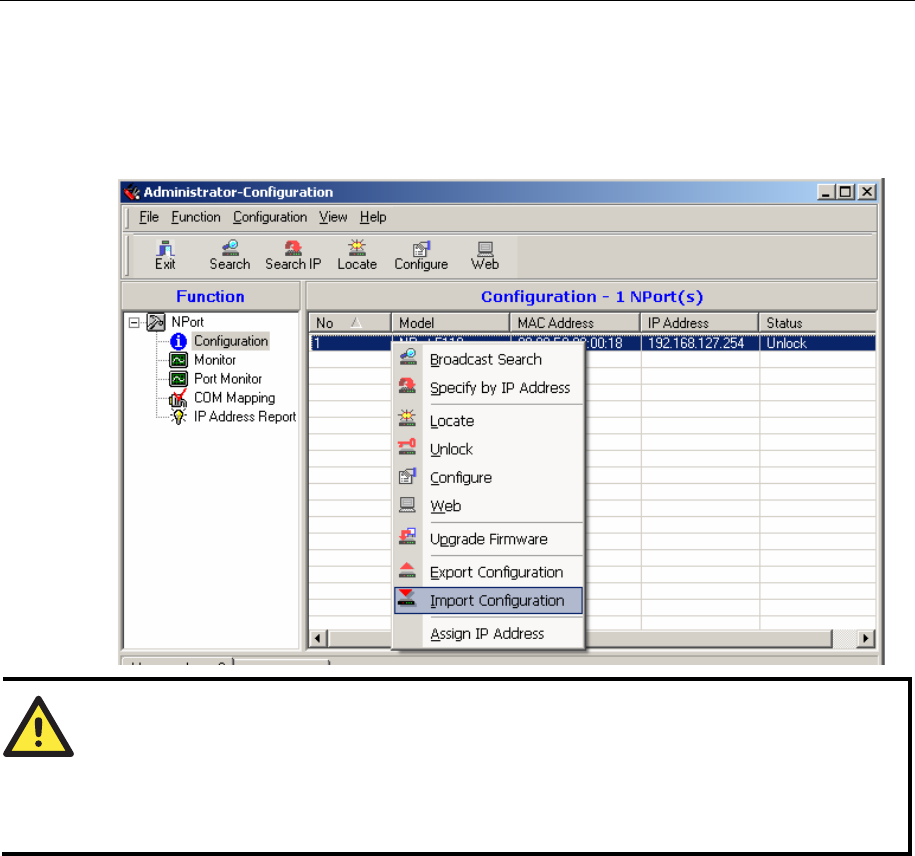This screenshot has height=856, width=915.
Task: Click the Broadcast Search context menu icon
Action: point(407,357)
